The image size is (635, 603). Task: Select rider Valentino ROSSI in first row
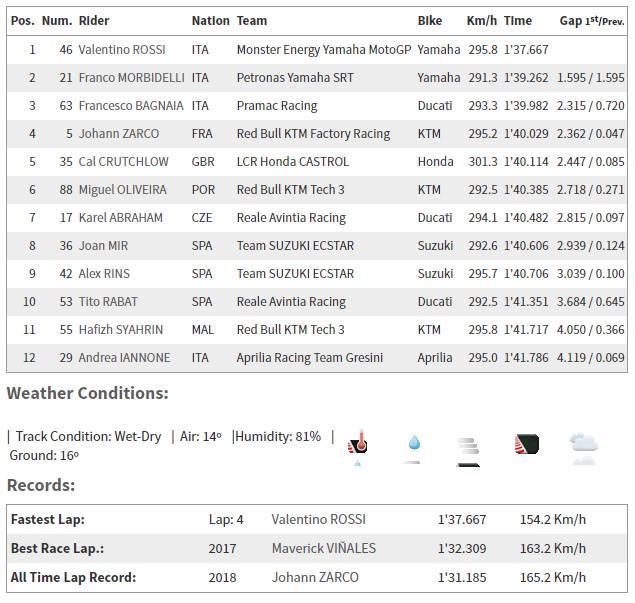click(122, 49)
